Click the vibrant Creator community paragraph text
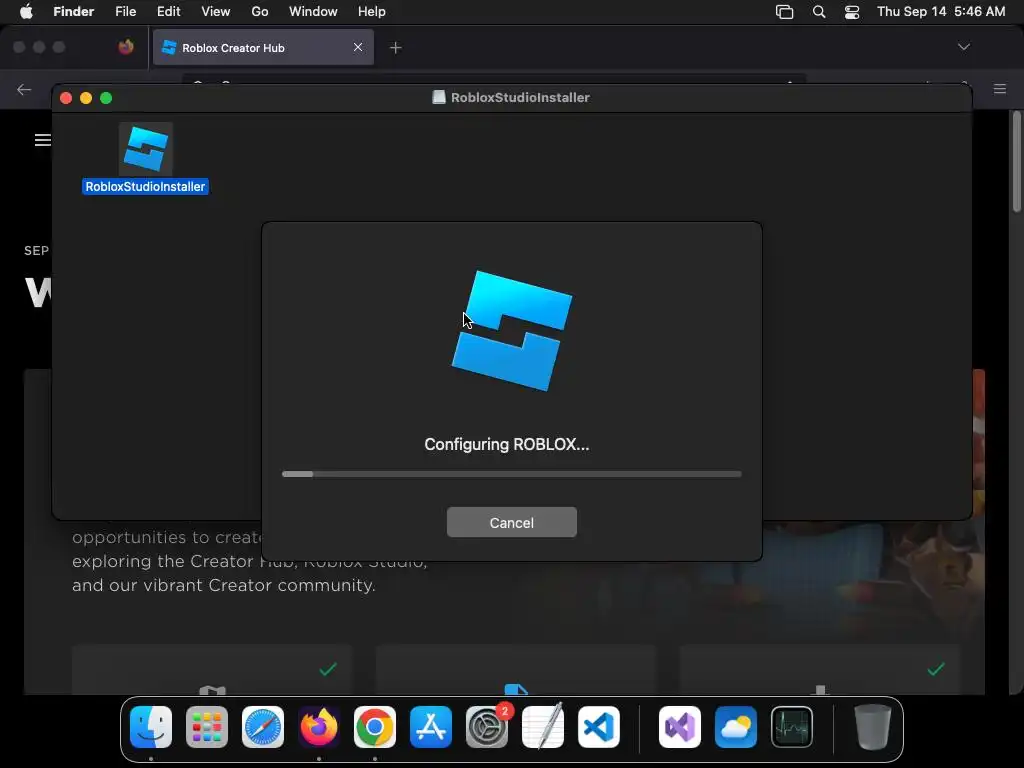Viewport: 1024px width, 768px height. click(249, 561)
